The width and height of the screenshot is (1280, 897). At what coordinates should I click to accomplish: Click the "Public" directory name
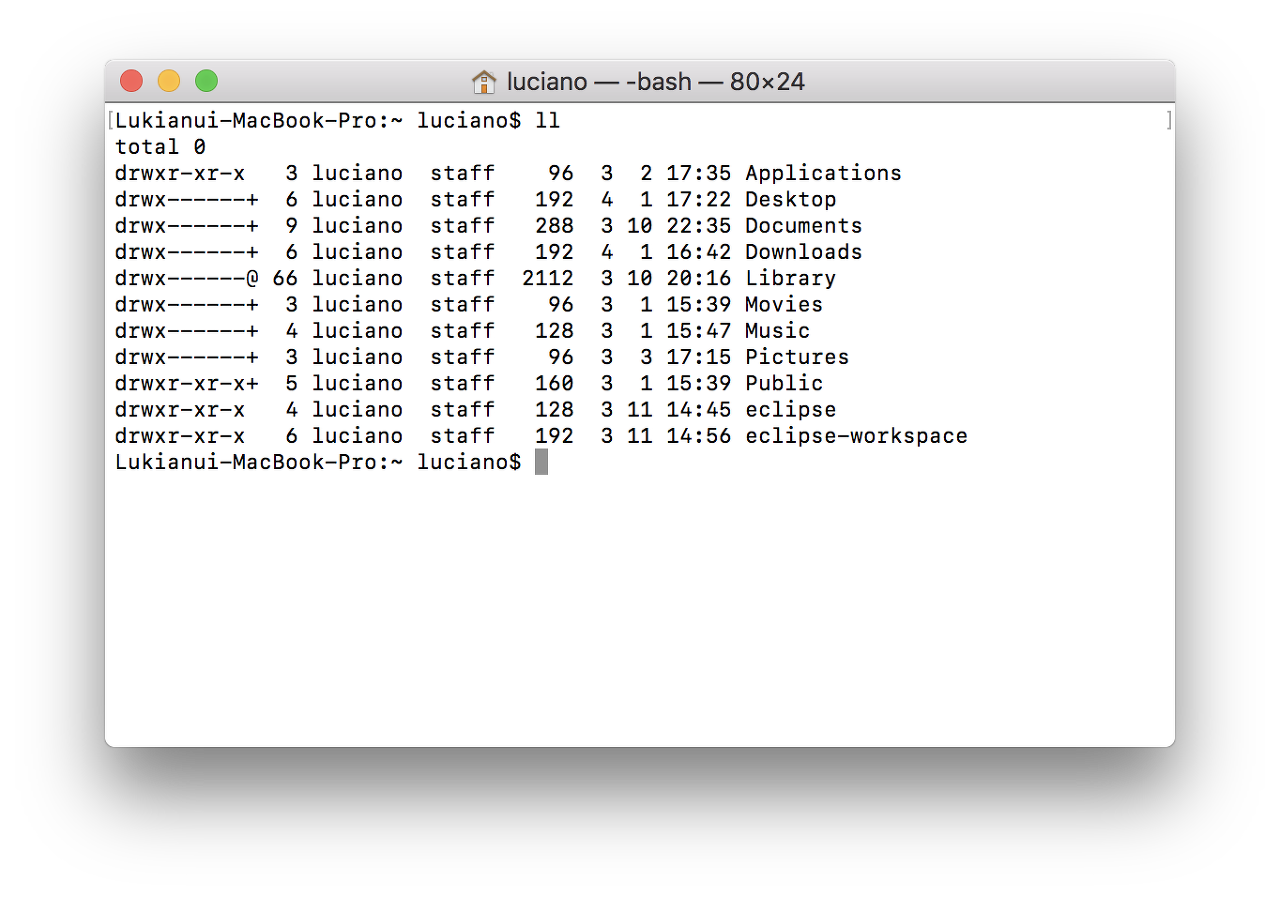tap(784, 383)
